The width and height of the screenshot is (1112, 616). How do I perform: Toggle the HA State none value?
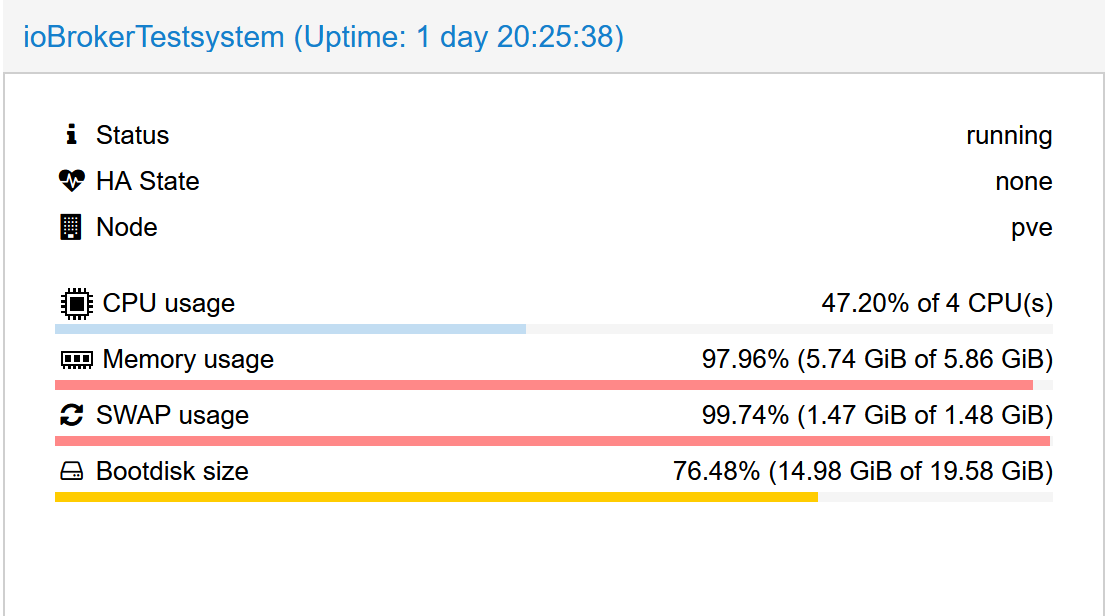1024,181
